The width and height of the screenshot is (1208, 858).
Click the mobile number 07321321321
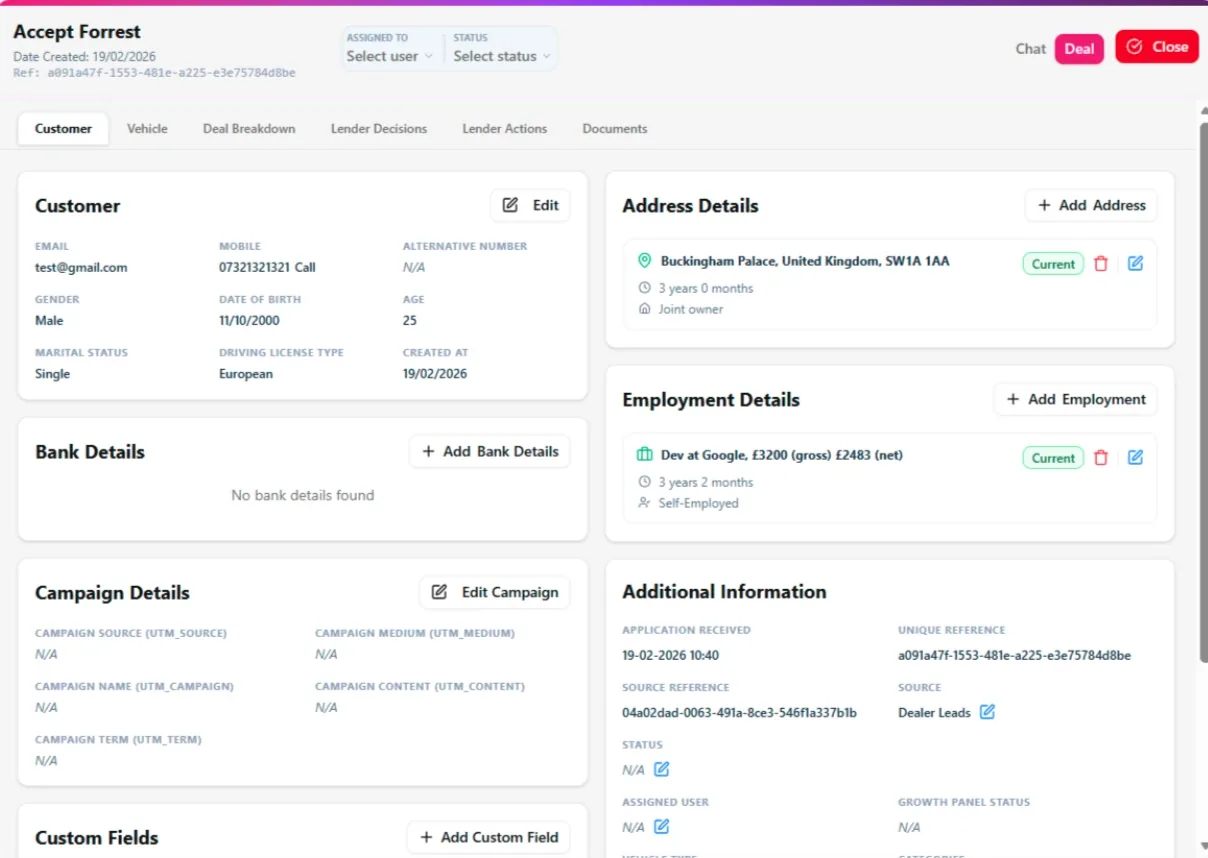click(x=254, y=267)
